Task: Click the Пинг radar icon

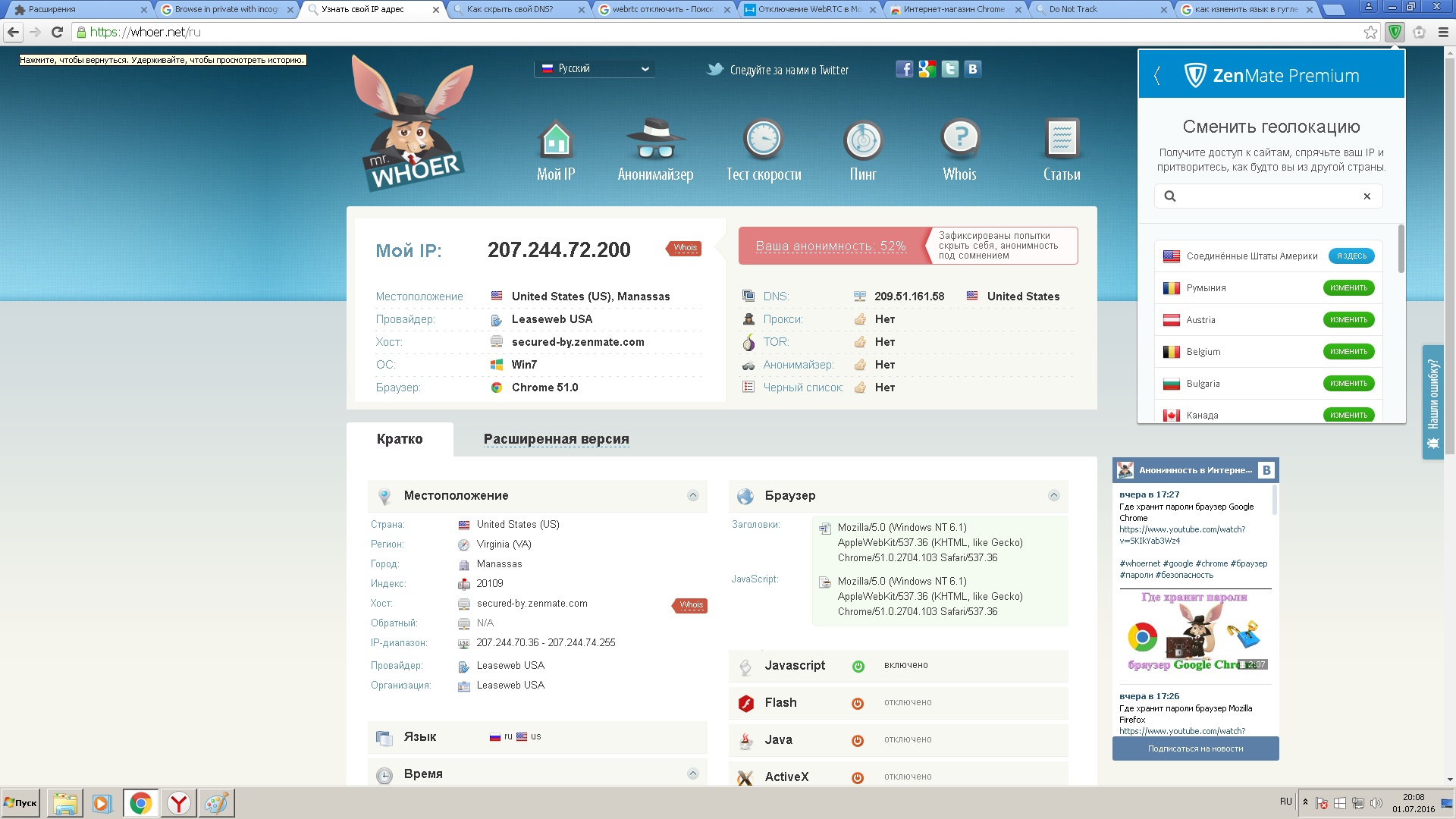Action: pyautogui.click(x=863, y=141)
